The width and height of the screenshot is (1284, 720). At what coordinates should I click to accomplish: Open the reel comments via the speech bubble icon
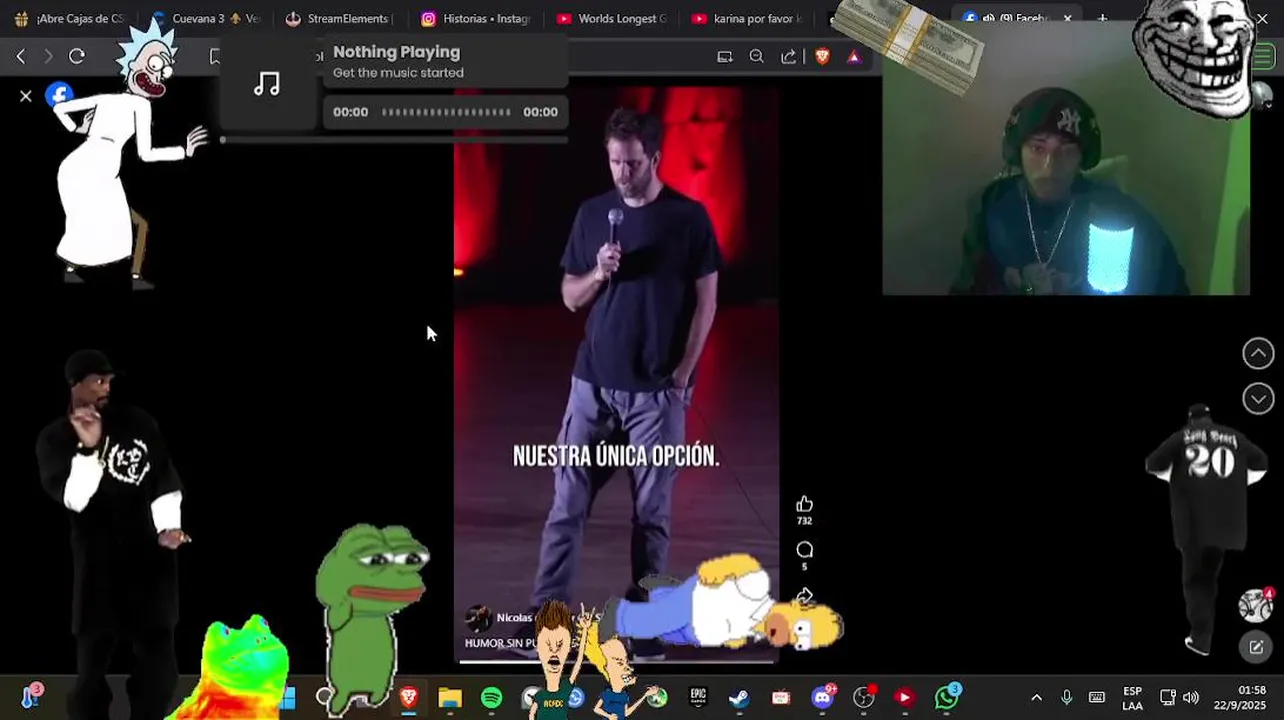click(804, 550)
